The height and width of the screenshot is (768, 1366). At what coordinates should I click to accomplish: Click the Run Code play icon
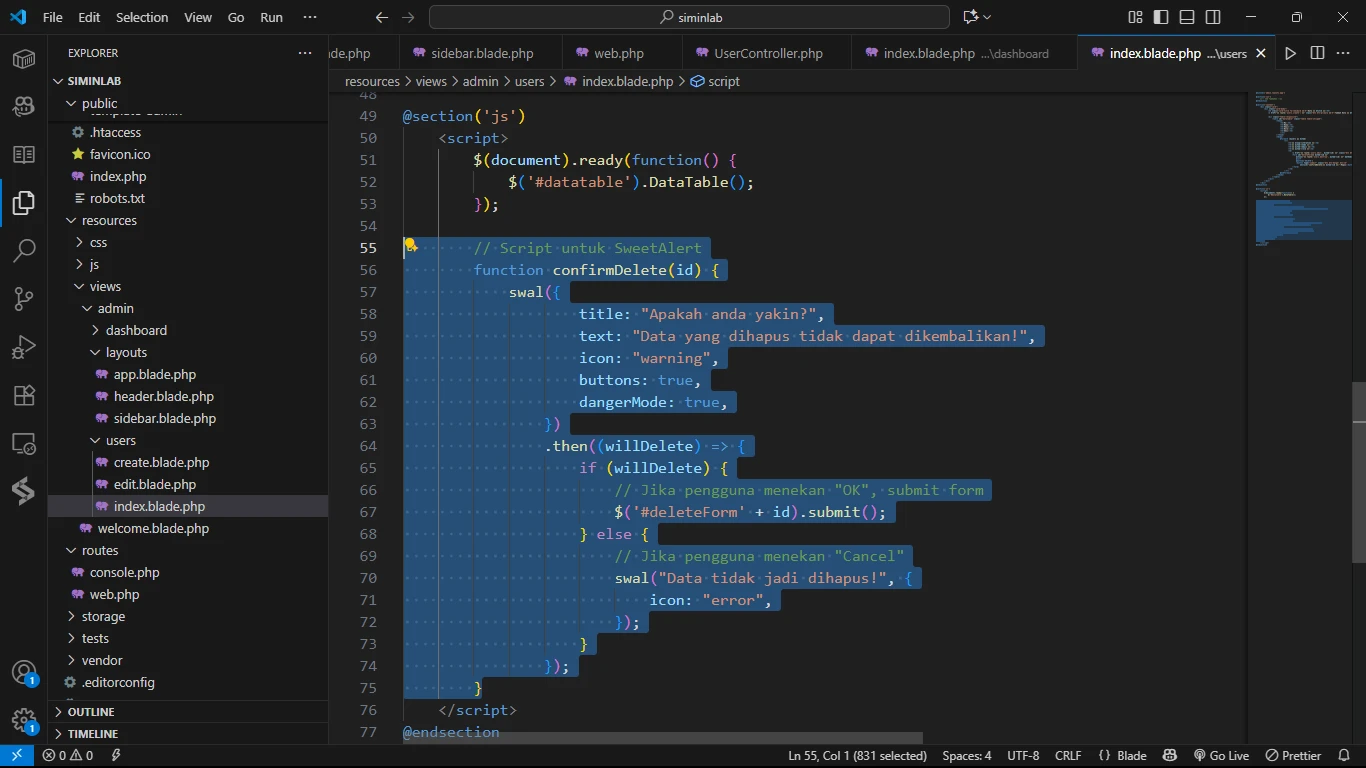click(x=1290, y=53)
